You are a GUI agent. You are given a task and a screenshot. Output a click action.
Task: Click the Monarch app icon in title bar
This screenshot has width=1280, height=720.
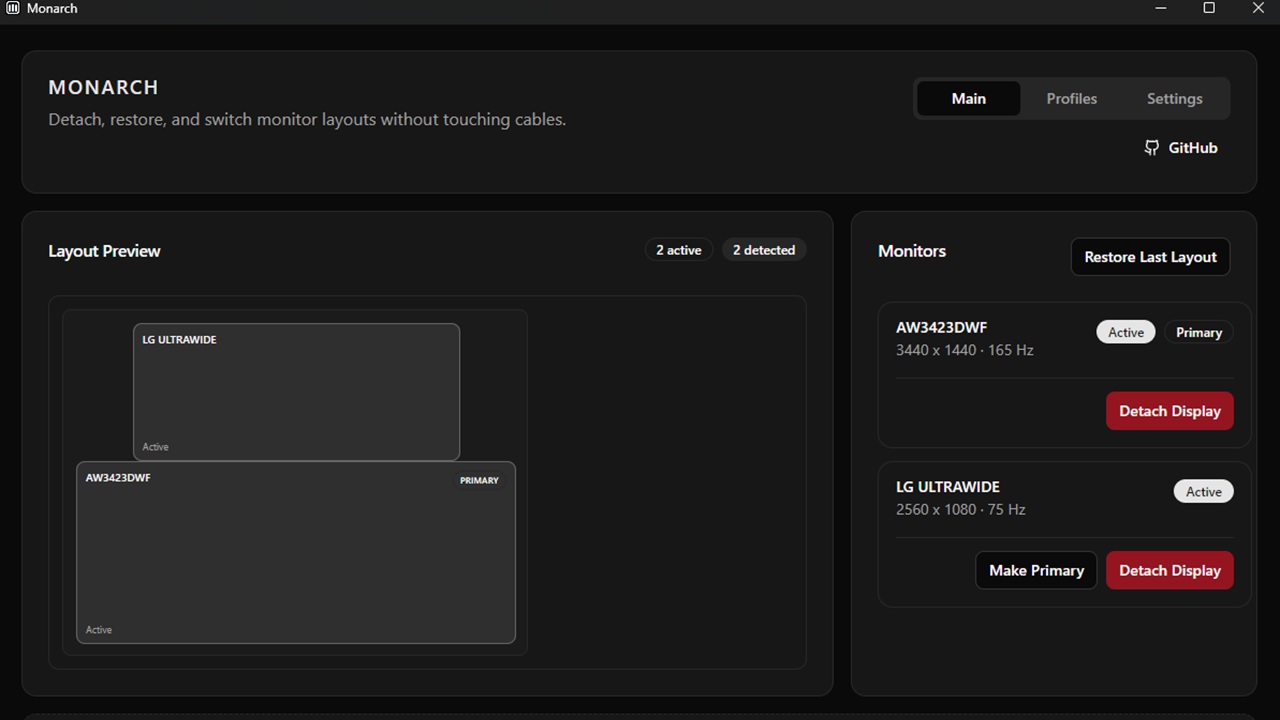13,8
